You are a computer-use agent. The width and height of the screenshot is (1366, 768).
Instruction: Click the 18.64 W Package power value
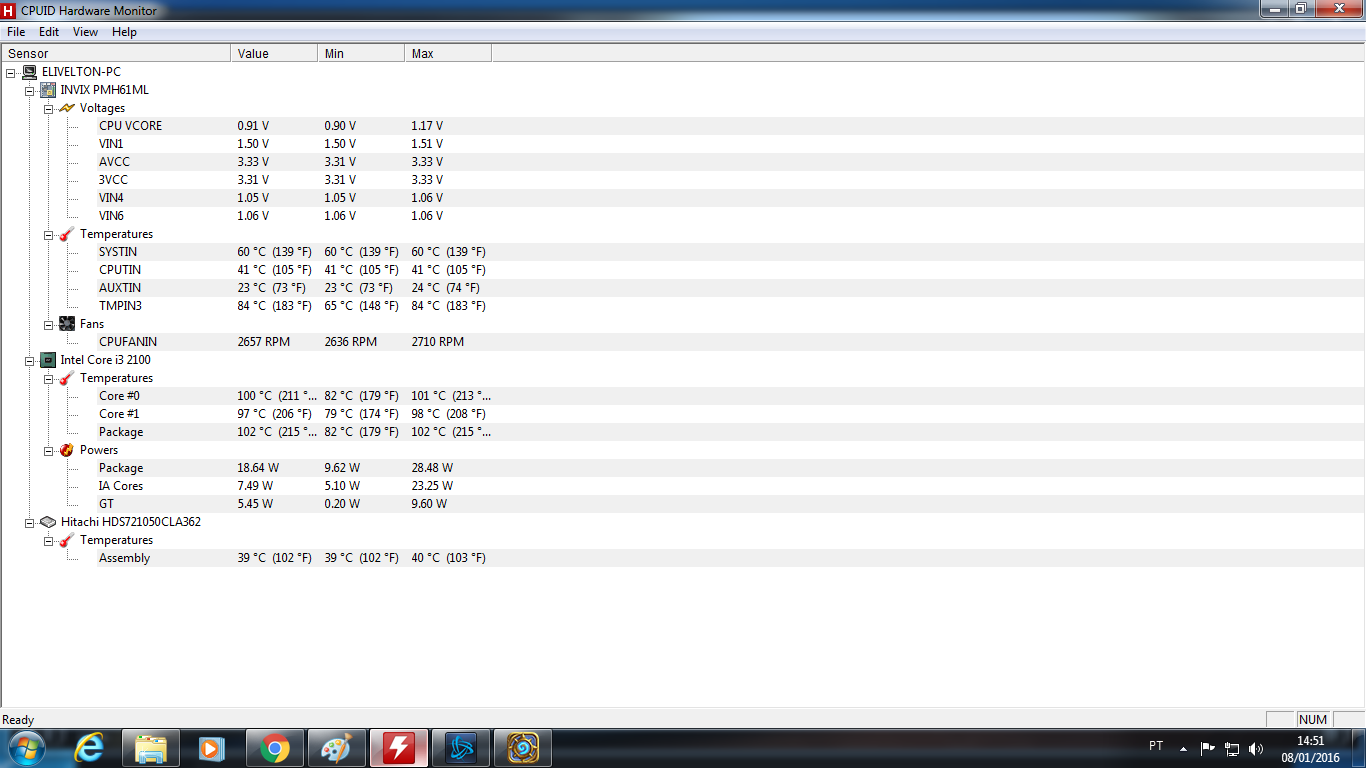(x=258, y=468)
